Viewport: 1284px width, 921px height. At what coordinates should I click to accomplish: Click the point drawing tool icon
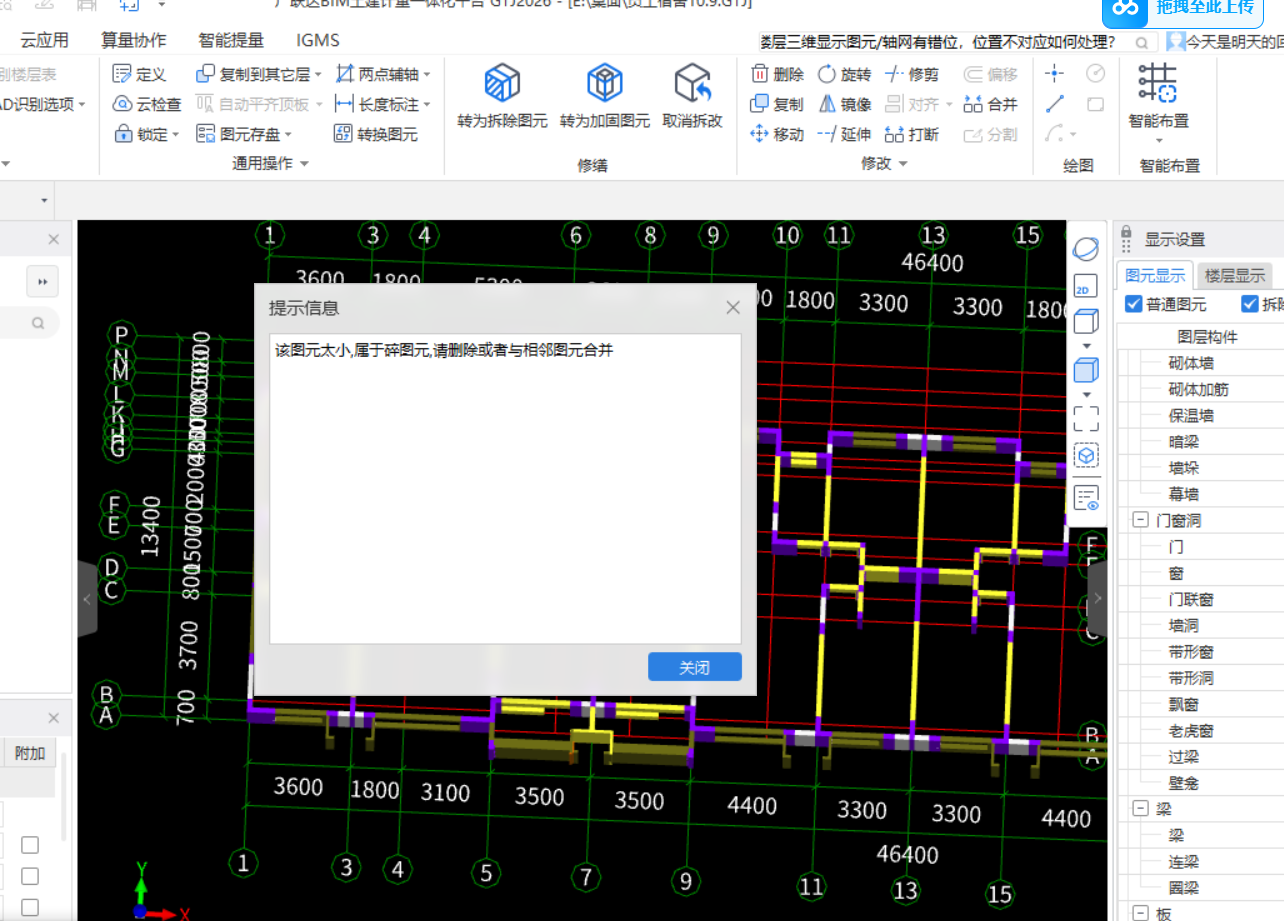tap(1055, 73)
